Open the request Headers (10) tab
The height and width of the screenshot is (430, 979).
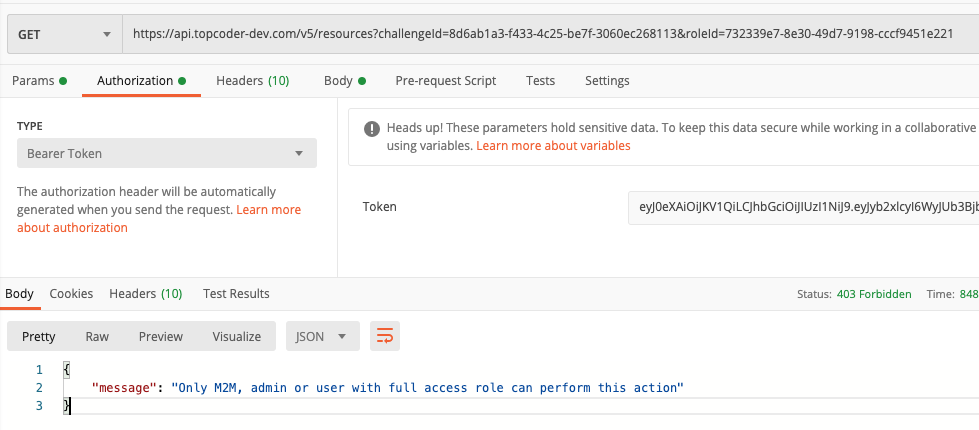pyautogui.click(x=252, y=81)
